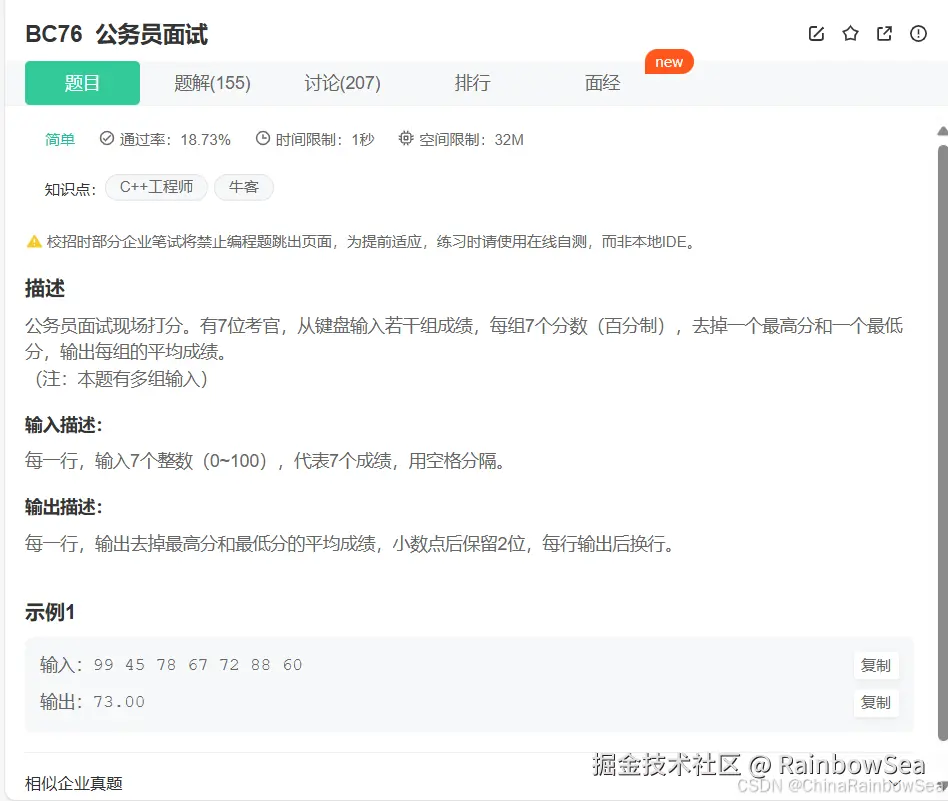Screen dimensions: 948x801
Task: Click the C++工程师 knowledge tag
Action: point(156,187)
